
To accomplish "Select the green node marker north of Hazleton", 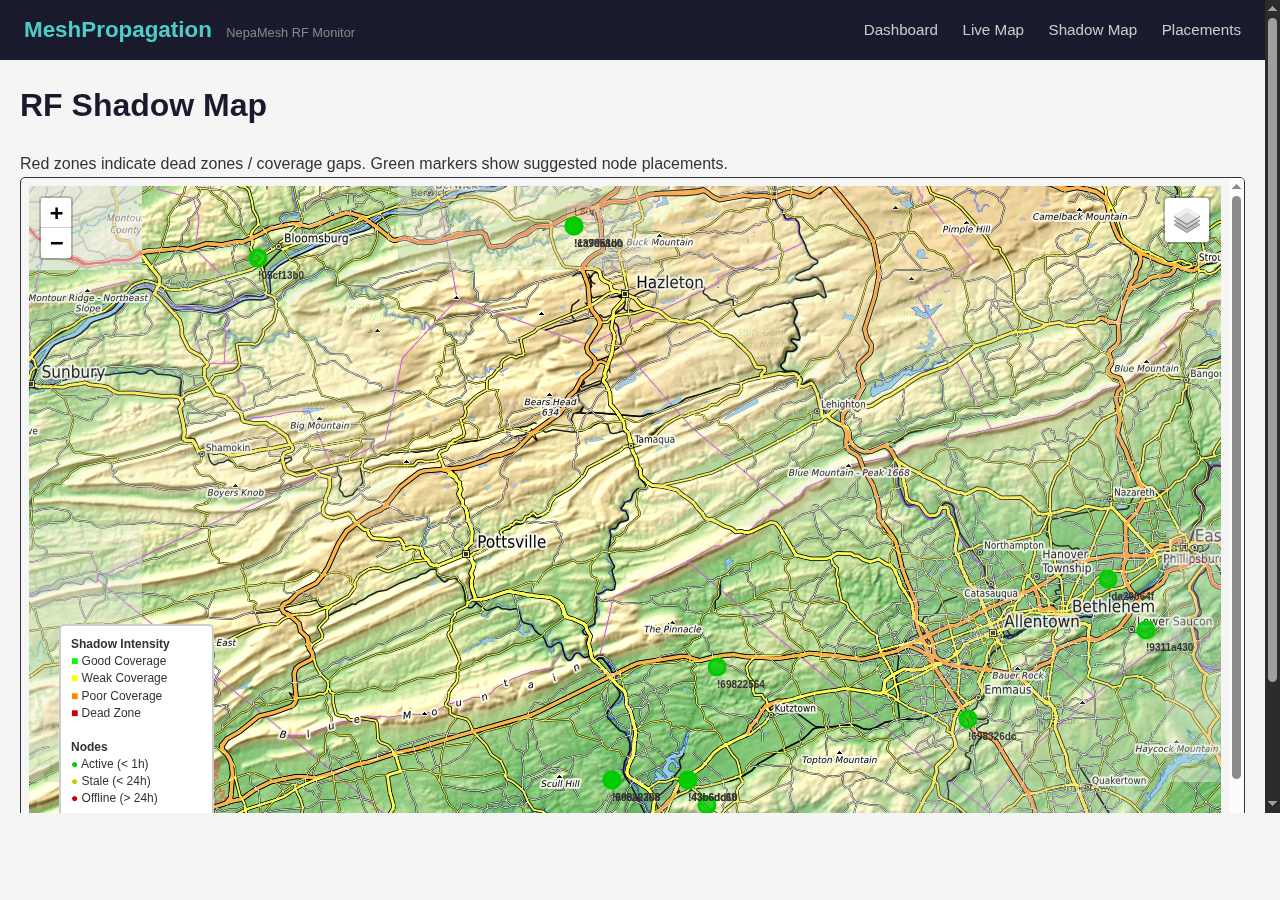I will pyautogui.click(x=574, y=226).
